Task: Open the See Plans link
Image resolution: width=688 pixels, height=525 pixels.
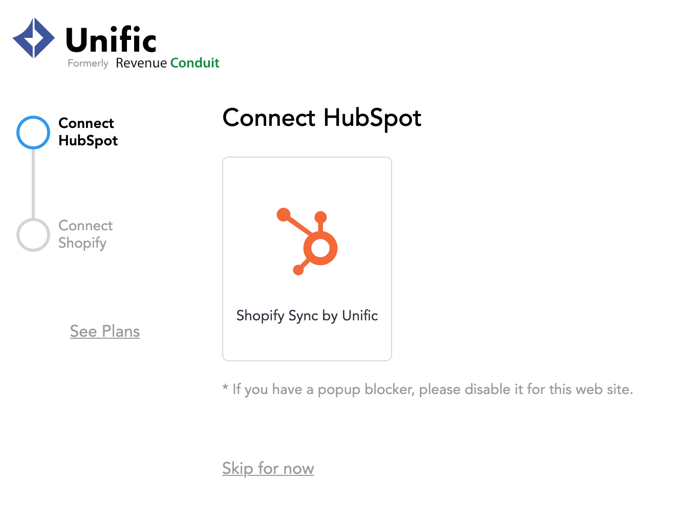Action: [x=105, y=331]
